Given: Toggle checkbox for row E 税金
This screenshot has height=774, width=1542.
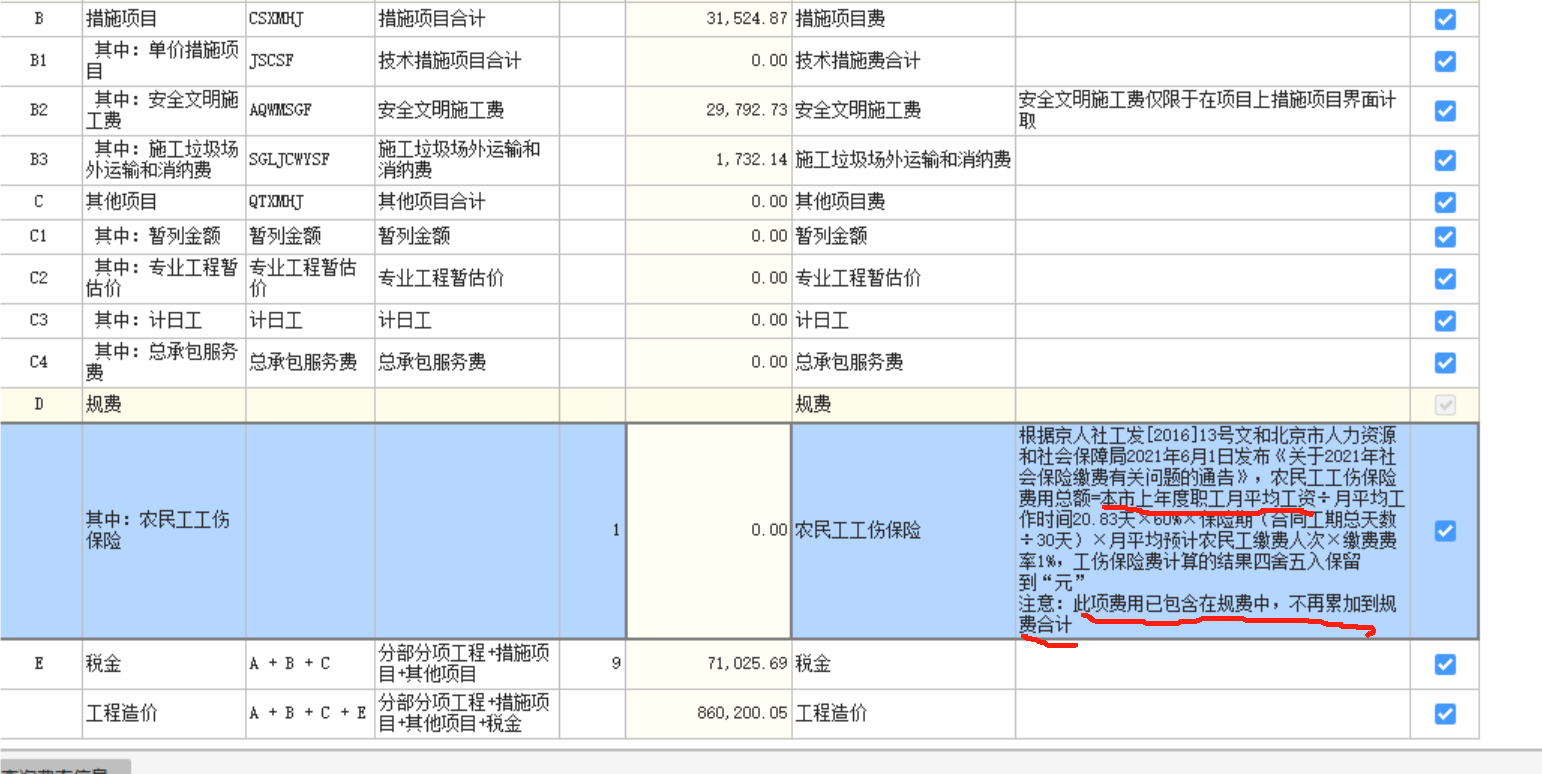Looking at the screenshot, I should pyautogui.click(x=1444, y=664).
